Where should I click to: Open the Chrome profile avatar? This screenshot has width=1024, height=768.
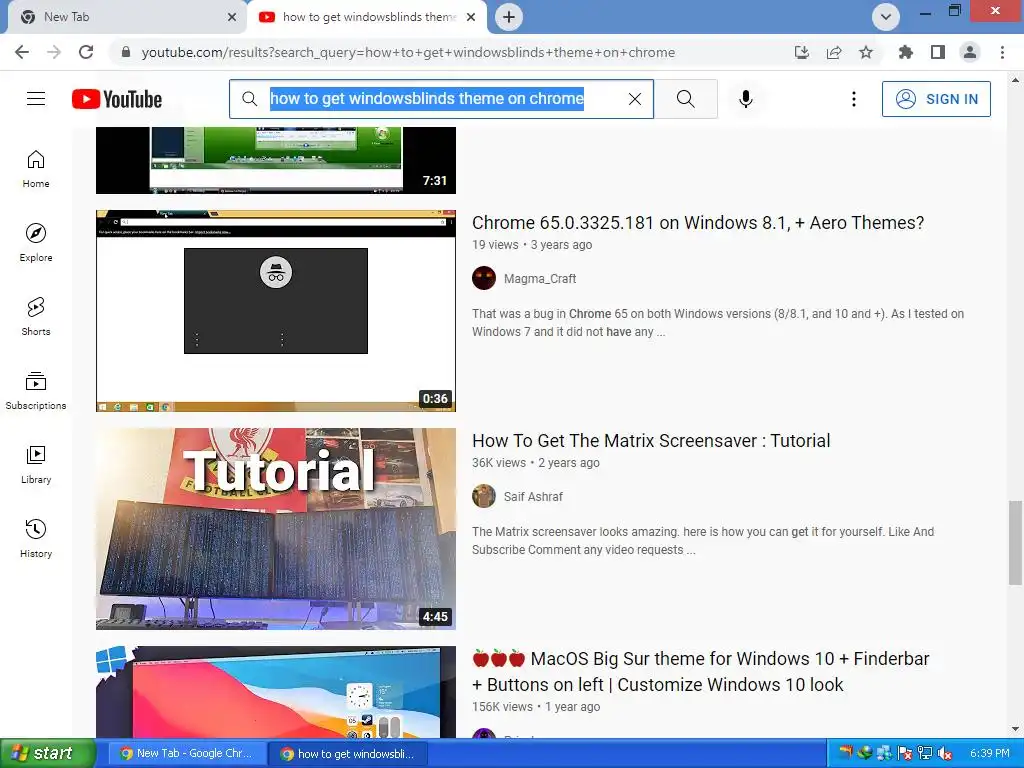tap(970, 52)
